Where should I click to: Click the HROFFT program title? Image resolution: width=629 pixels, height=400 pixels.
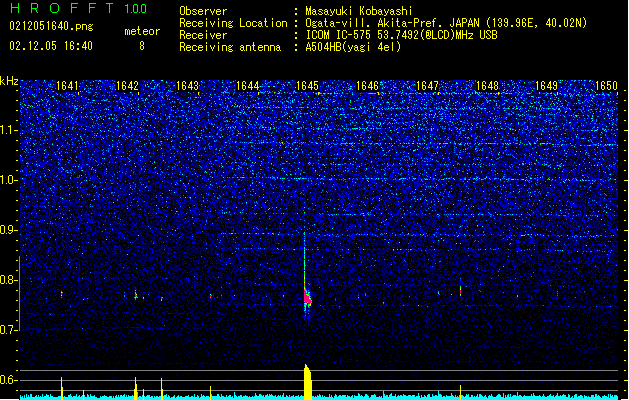coord(61,8)
